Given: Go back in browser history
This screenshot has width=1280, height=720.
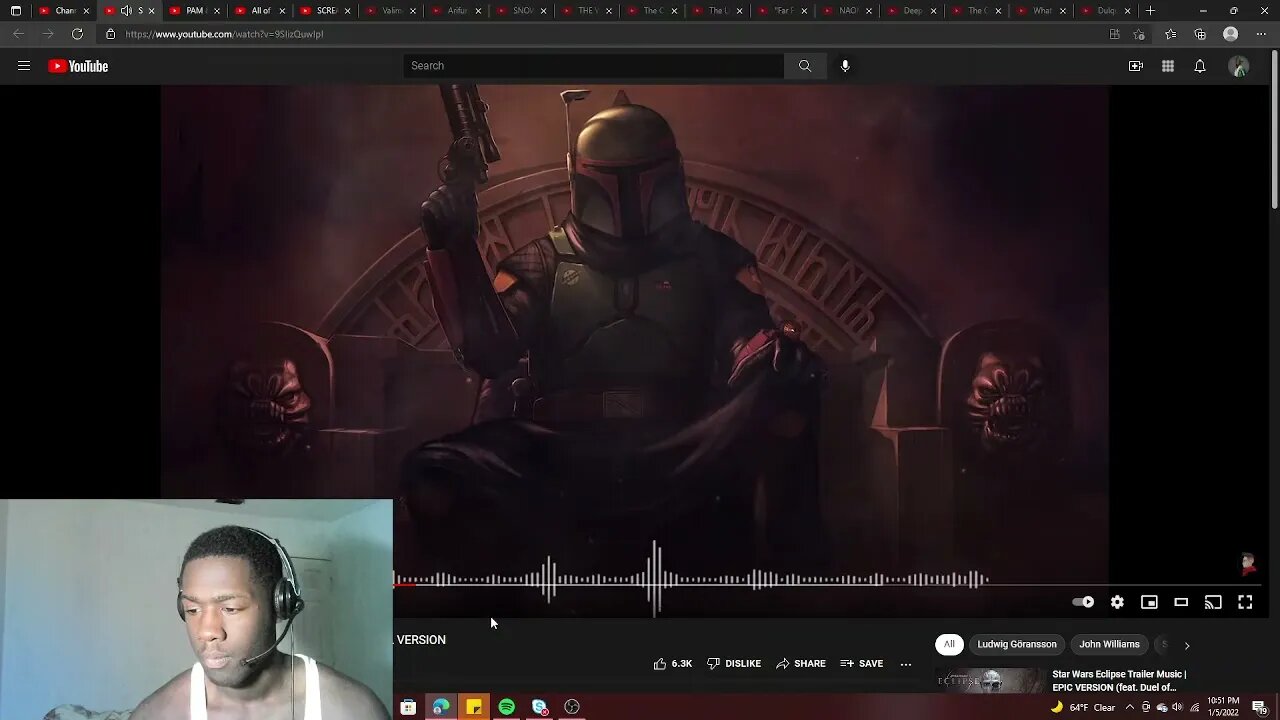Looking at the screenshot, I should tap(18, 34).
